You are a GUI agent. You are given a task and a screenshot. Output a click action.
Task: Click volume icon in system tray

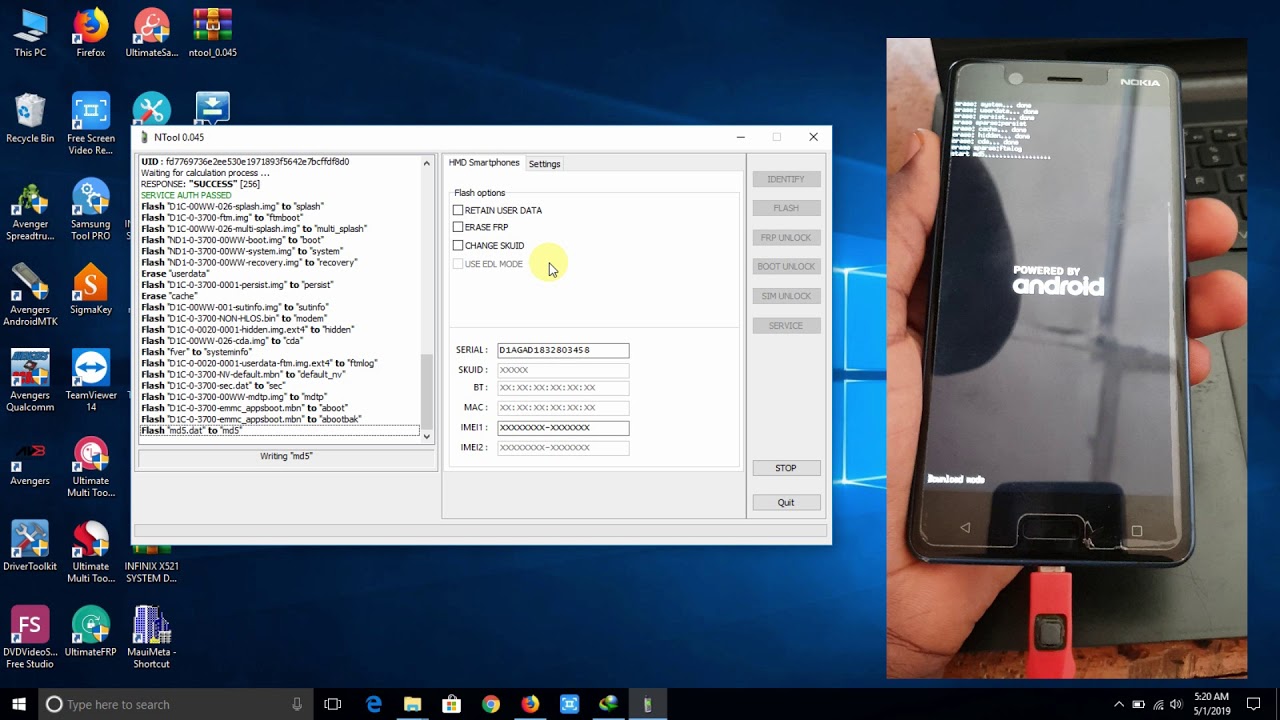[x=1175, y=704]
